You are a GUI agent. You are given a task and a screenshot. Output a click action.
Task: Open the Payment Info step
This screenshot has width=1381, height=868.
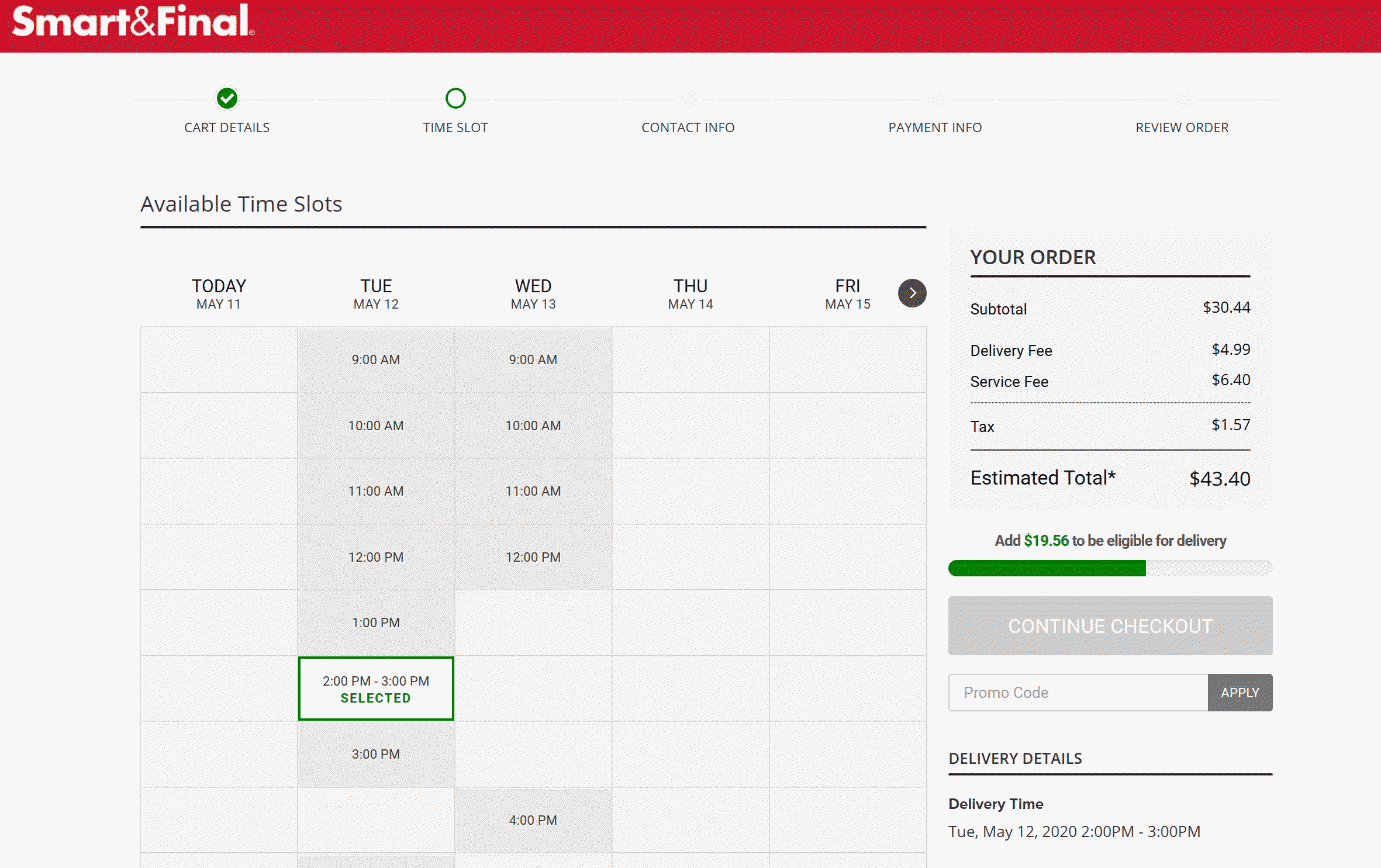pos(935,127)
